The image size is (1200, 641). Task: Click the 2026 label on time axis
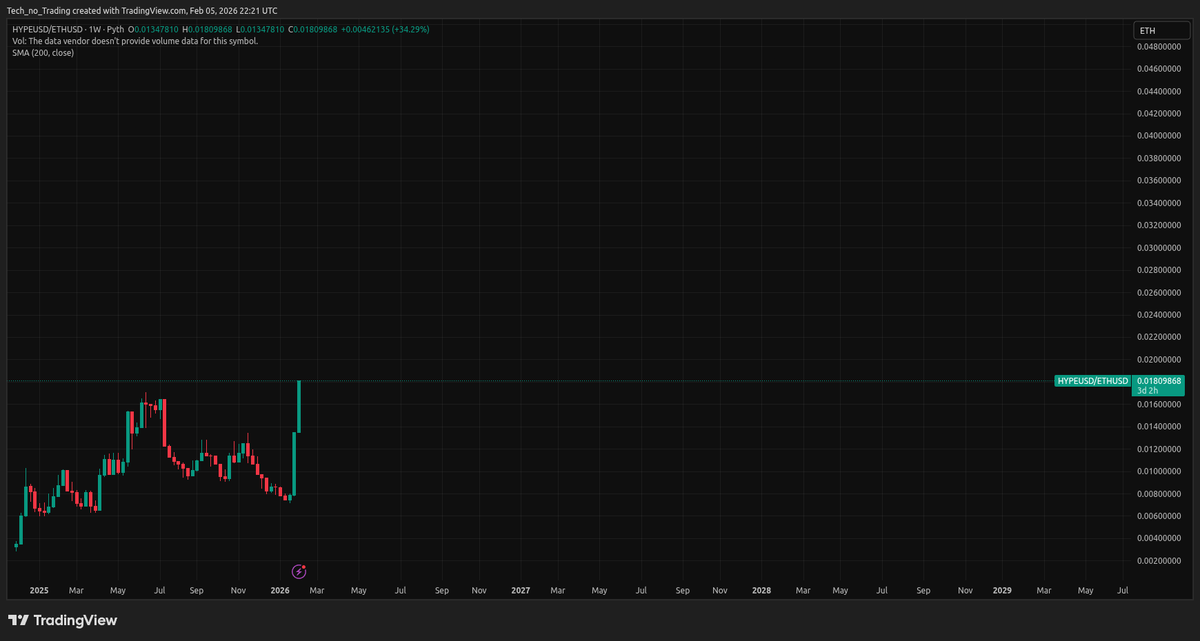[x=280, y=591]
